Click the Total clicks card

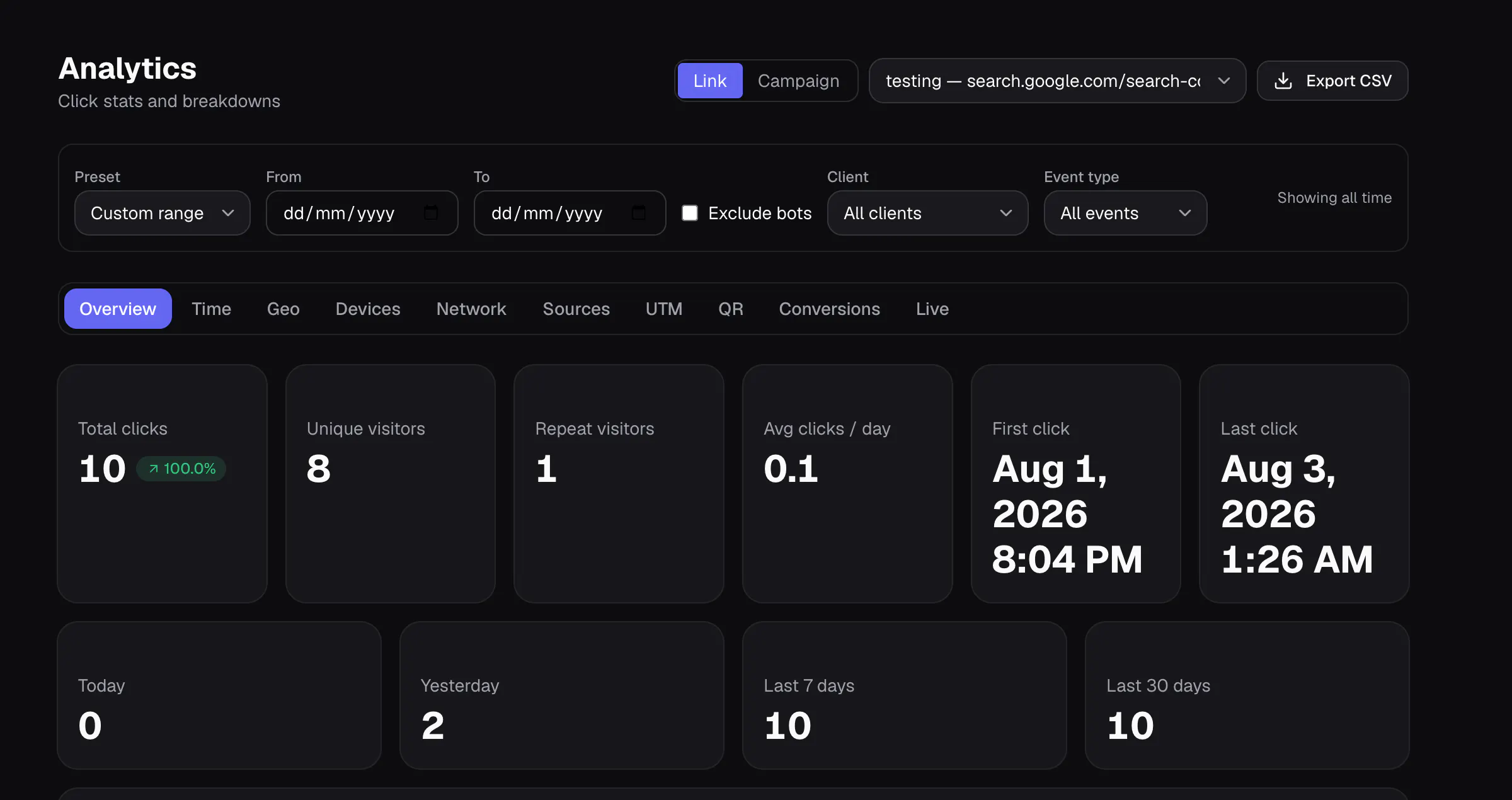pyautogui.click(x=163, y=484)
